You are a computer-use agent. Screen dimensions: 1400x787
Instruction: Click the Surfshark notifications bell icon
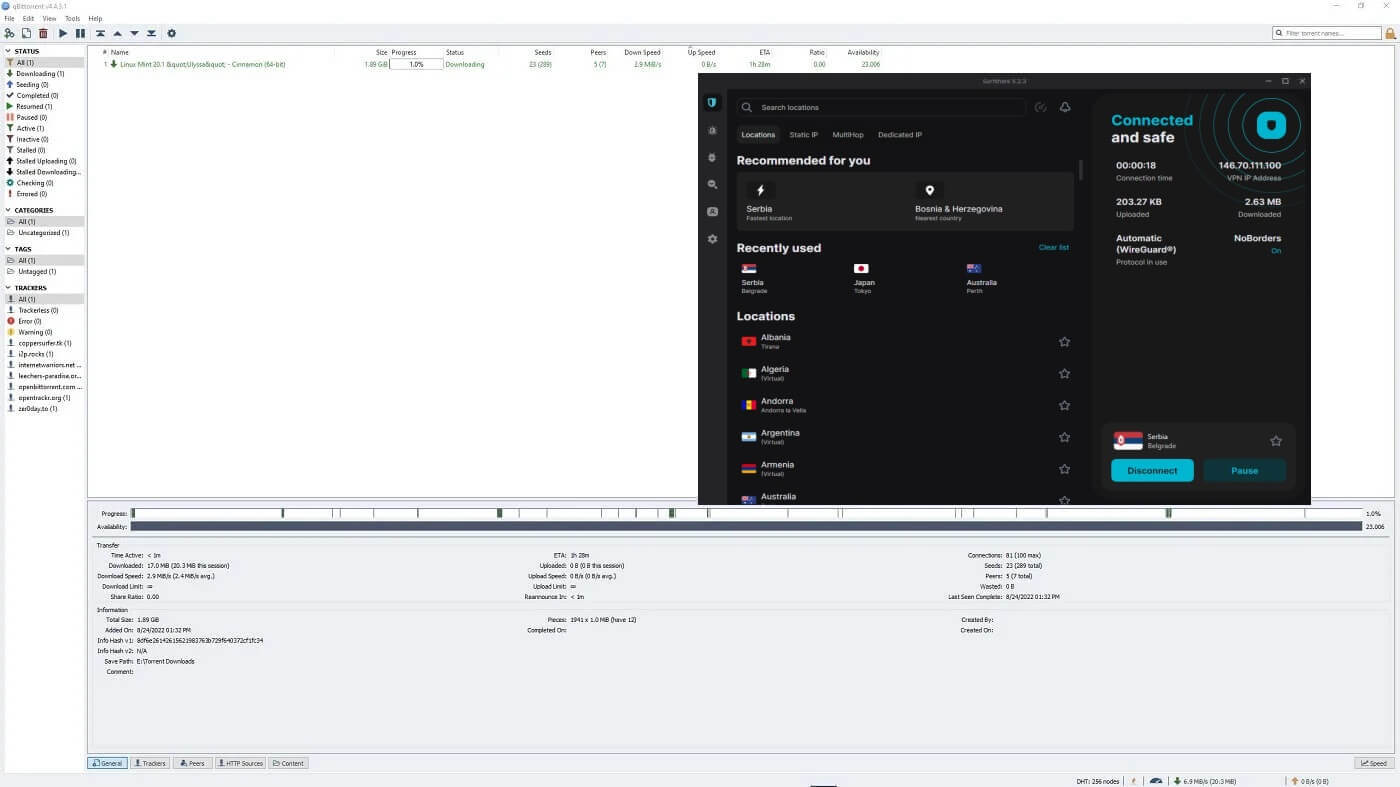coord(1065,107)
